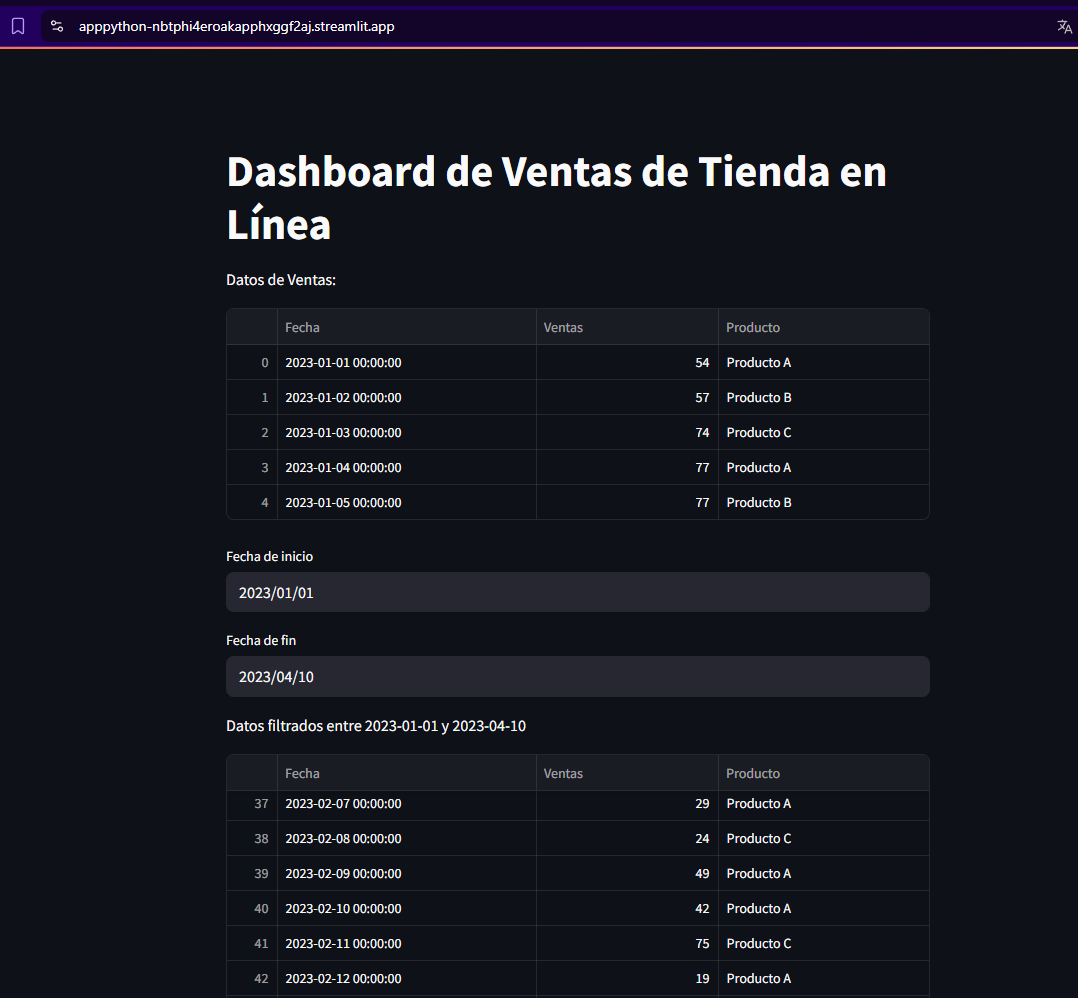Sort filtered table by Fecha column header
This screenshot has width=1078, height=998.
tap(406, 773)
